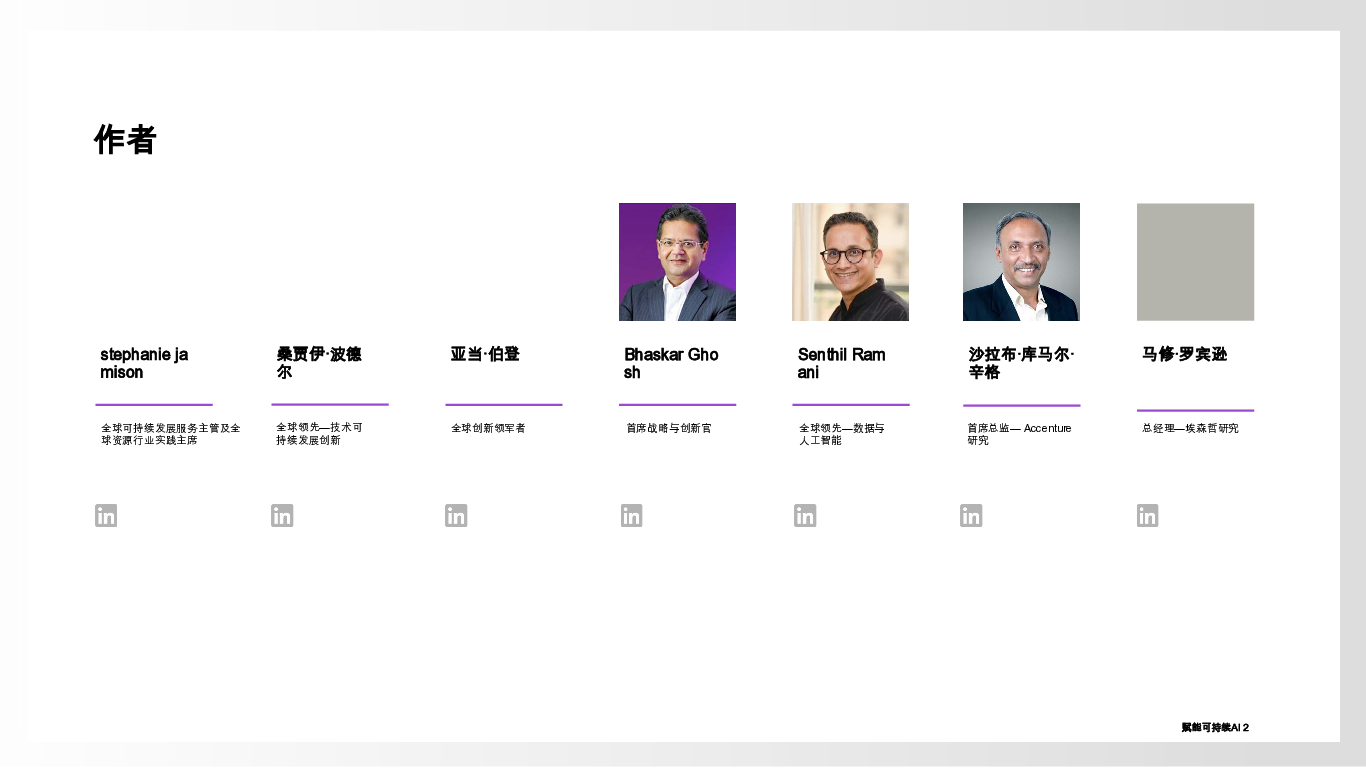This screenshot has height=768, width=1366.
Task: Open LinkedIn icon under 亚当·伯登
Action: pyautogui.click(x=456, y=516)
